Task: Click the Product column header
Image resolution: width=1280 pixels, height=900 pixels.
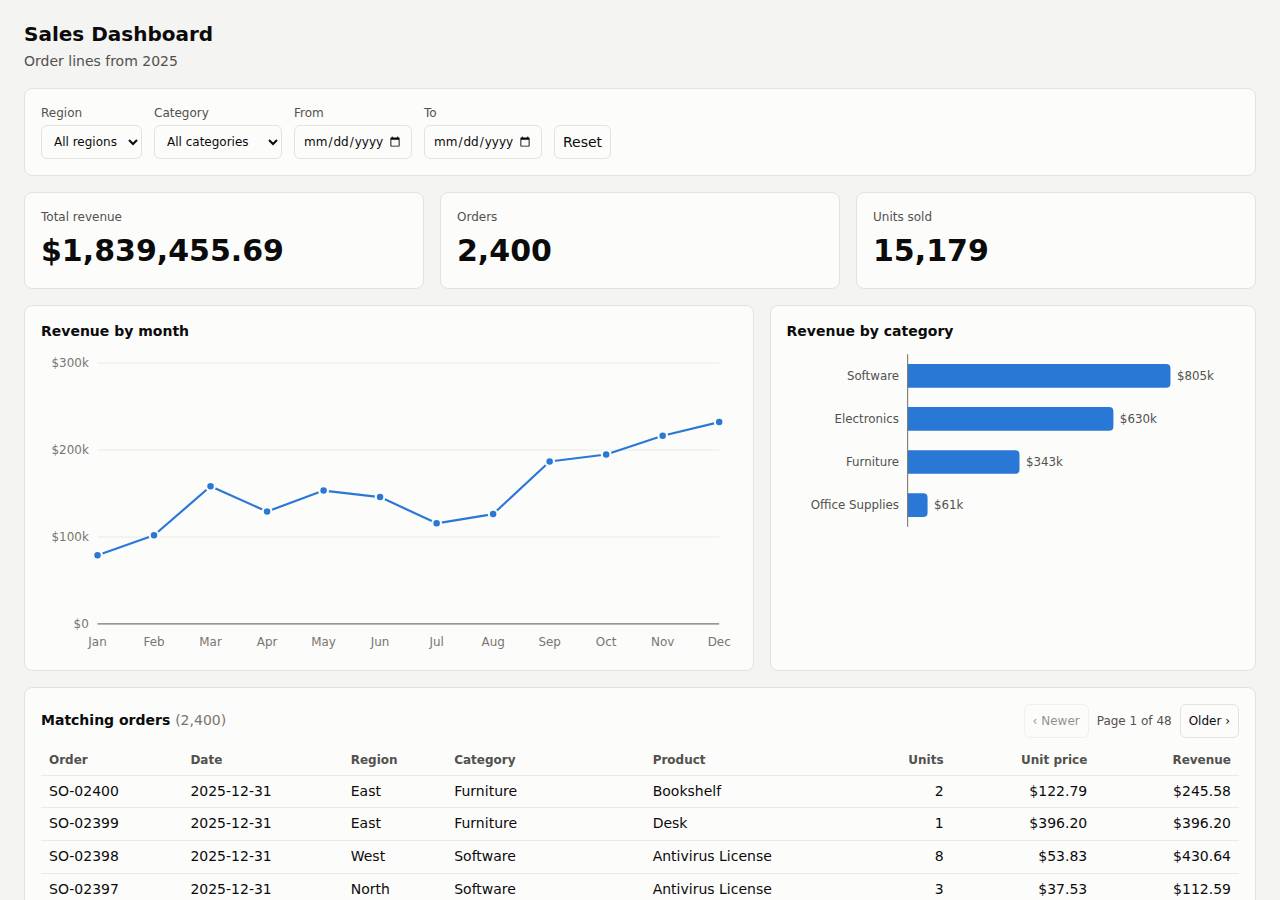Action: click(x=679, y=760)
